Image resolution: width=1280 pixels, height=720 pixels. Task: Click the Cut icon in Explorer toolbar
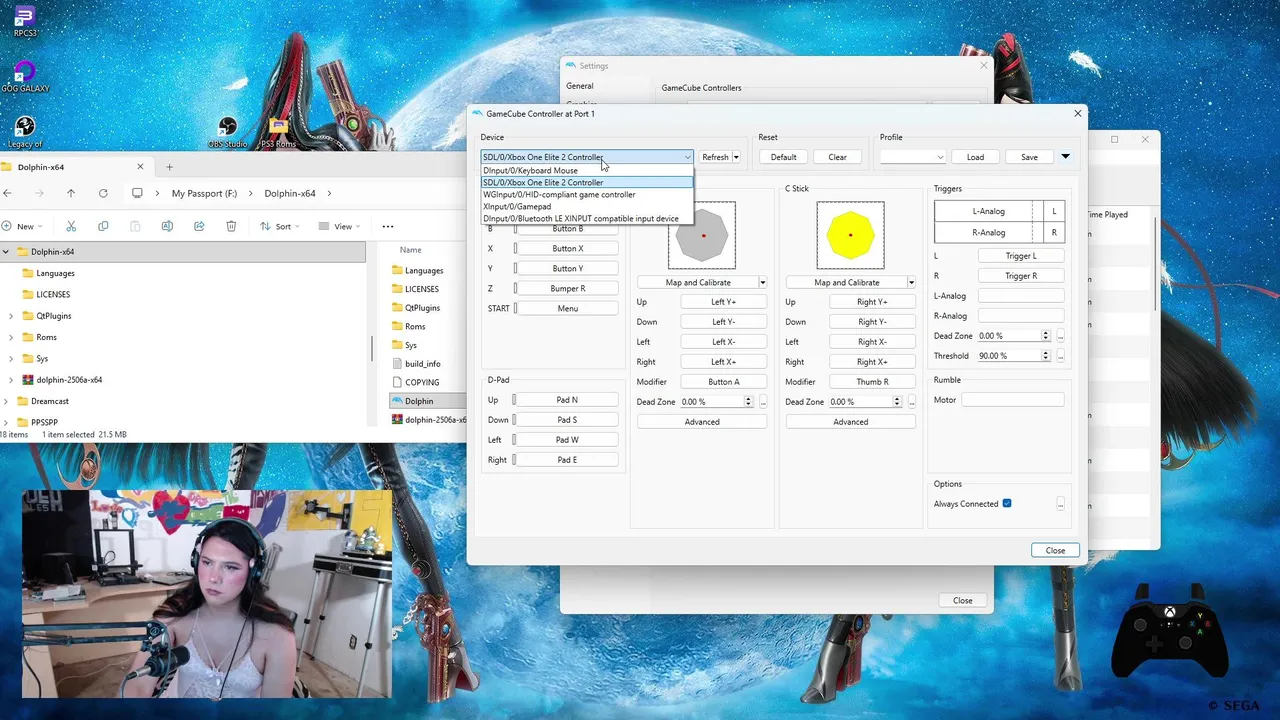pyautogui.click(x=71, y=226)
